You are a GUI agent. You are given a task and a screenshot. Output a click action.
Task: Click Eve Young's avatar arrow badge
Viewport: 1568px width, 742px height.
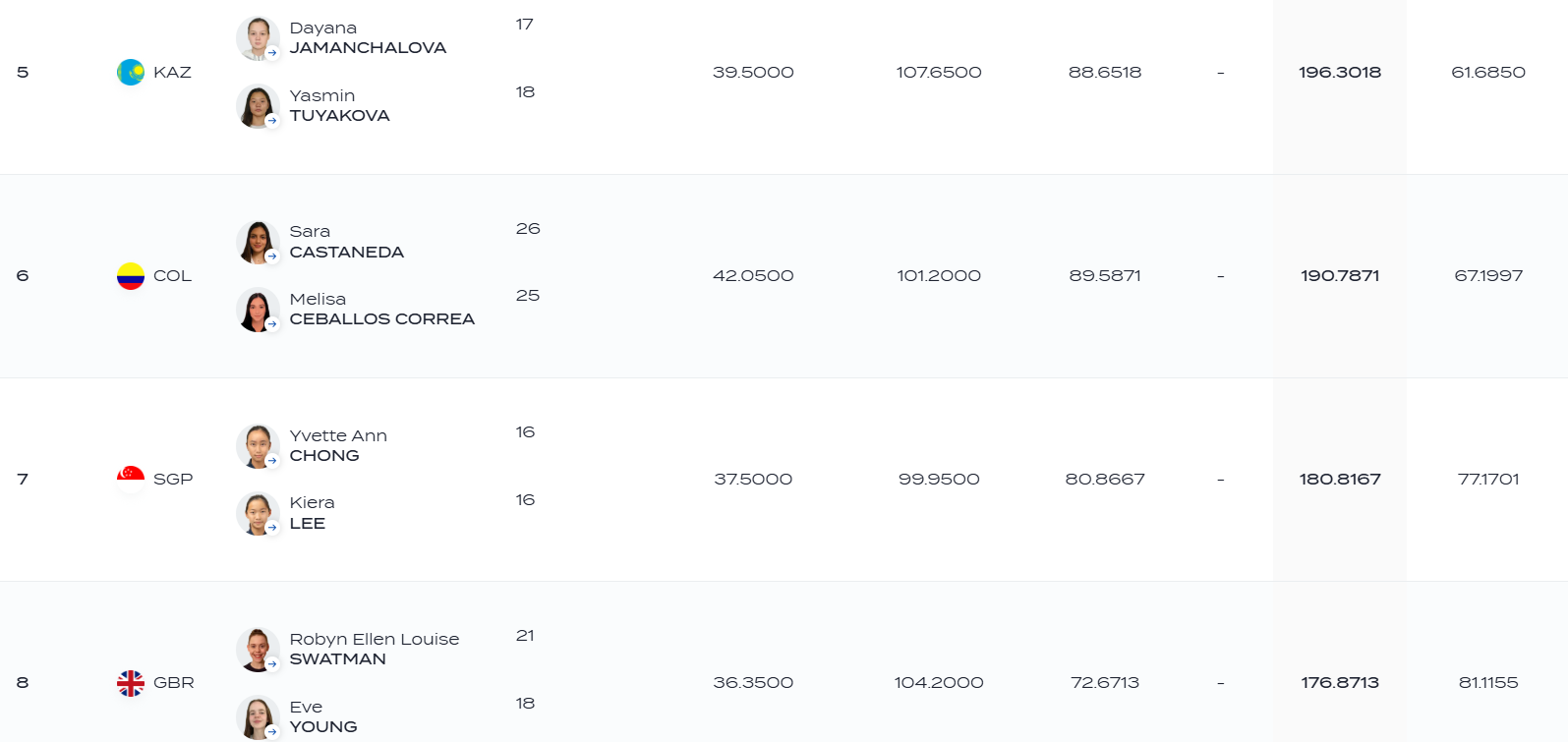272,731
